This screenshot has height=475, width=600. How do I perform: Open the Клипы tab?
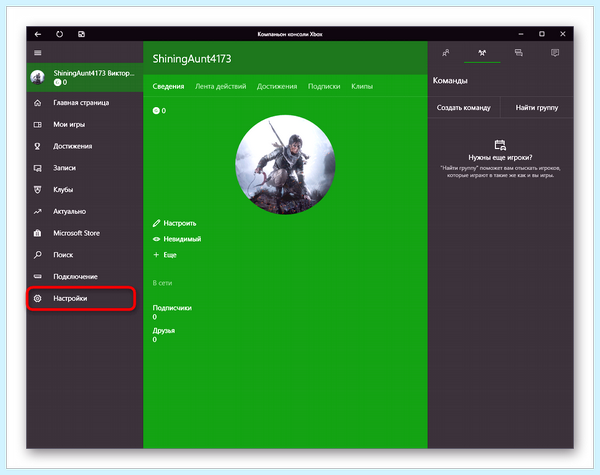click(362, 87)
